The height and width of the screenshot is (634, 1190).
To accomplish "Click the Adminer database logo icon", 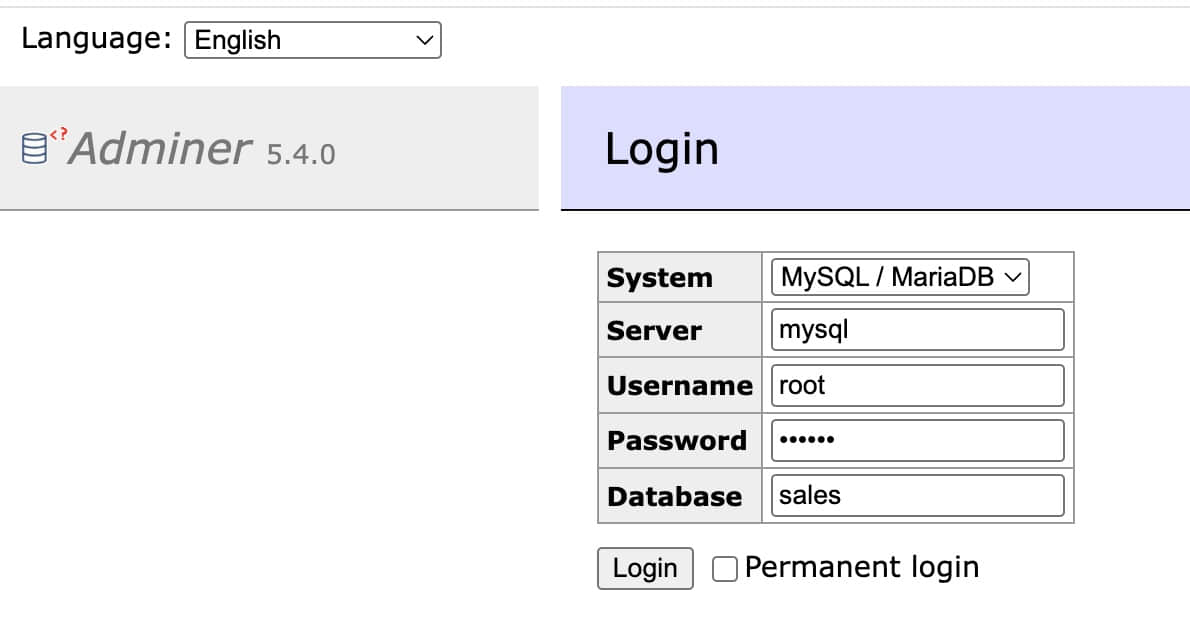I will coord(36,148).
